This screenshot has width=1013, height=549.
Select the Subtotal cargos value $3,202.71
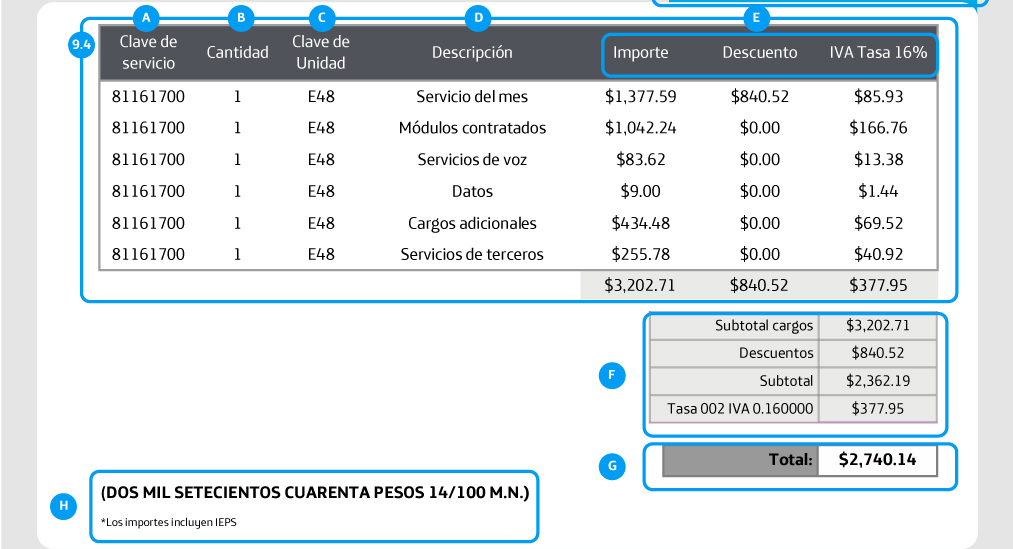click(877, 326)
